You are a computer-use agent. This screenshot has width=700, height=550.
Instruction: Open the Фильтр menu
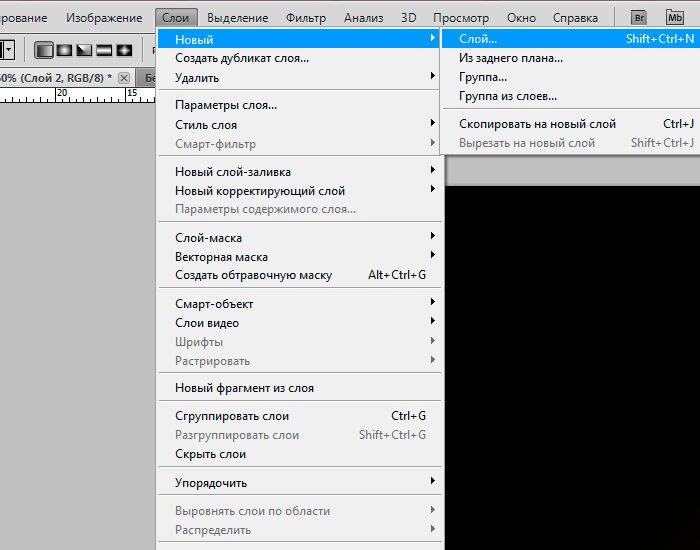click(x=305, y=18)
